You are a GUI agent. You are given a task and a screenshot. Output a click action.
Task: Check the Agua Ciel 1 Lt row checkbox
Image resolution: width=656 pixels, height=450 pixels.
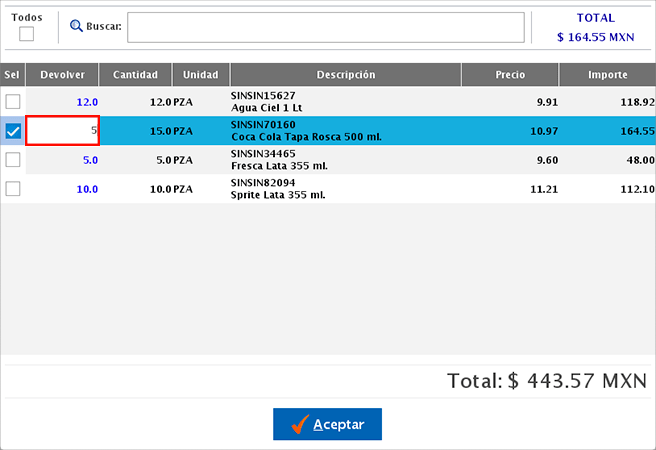pos(13,102)
